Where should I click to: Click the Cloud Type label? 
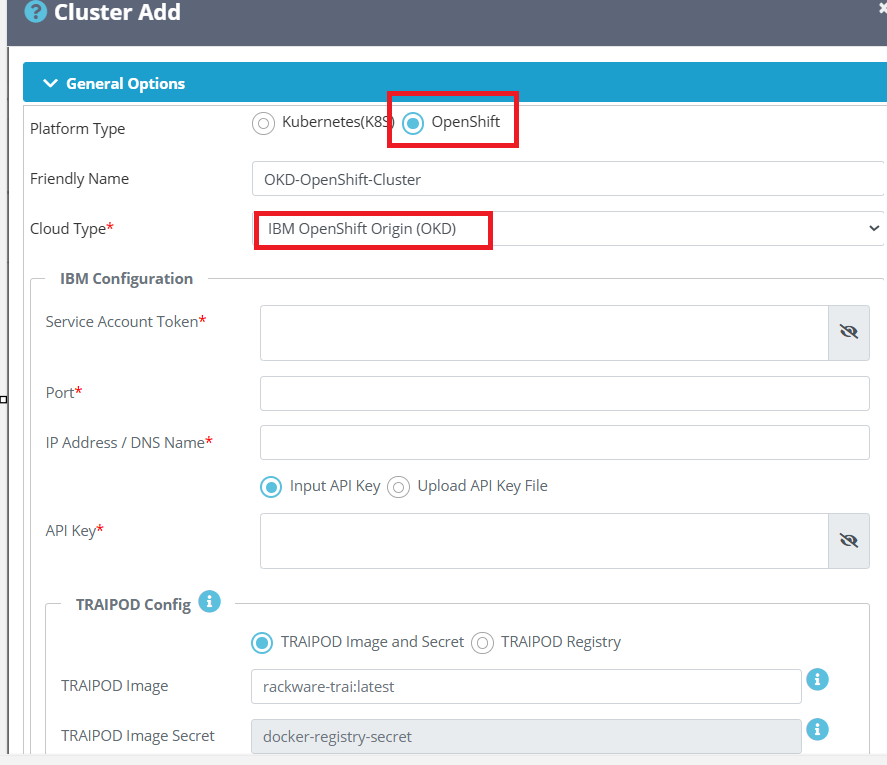point(72,229)
